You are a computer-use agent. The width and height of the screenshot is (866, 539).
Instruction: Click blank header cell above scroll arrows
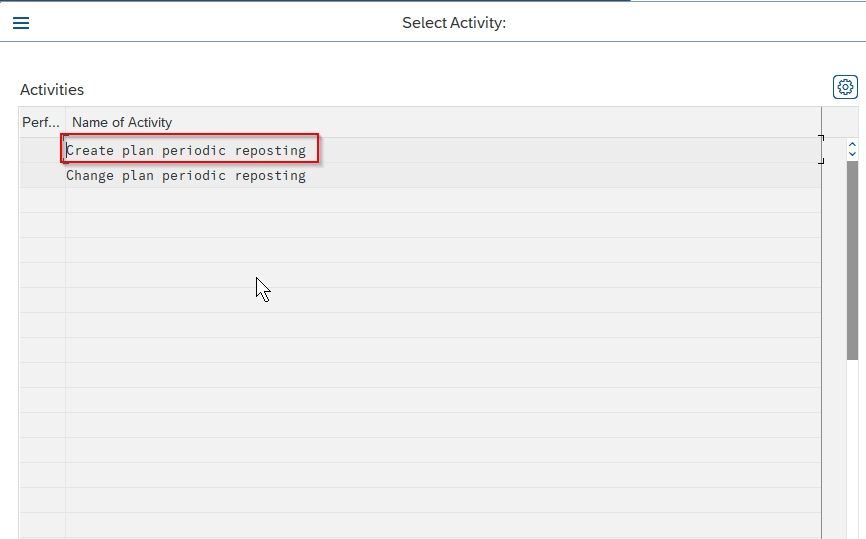[840, 122]
